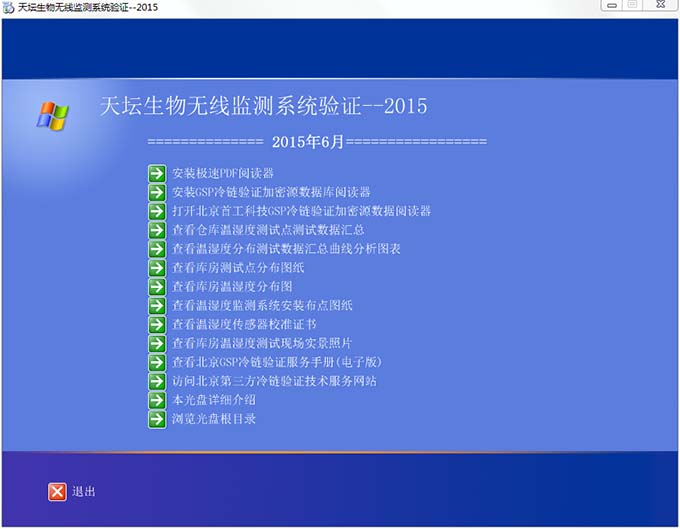Open 查看温湿度分布测试数据汇总曲线分析图表 text
Image resolution: width=680 pixels, height=529 pixels.
click(286, 249)
